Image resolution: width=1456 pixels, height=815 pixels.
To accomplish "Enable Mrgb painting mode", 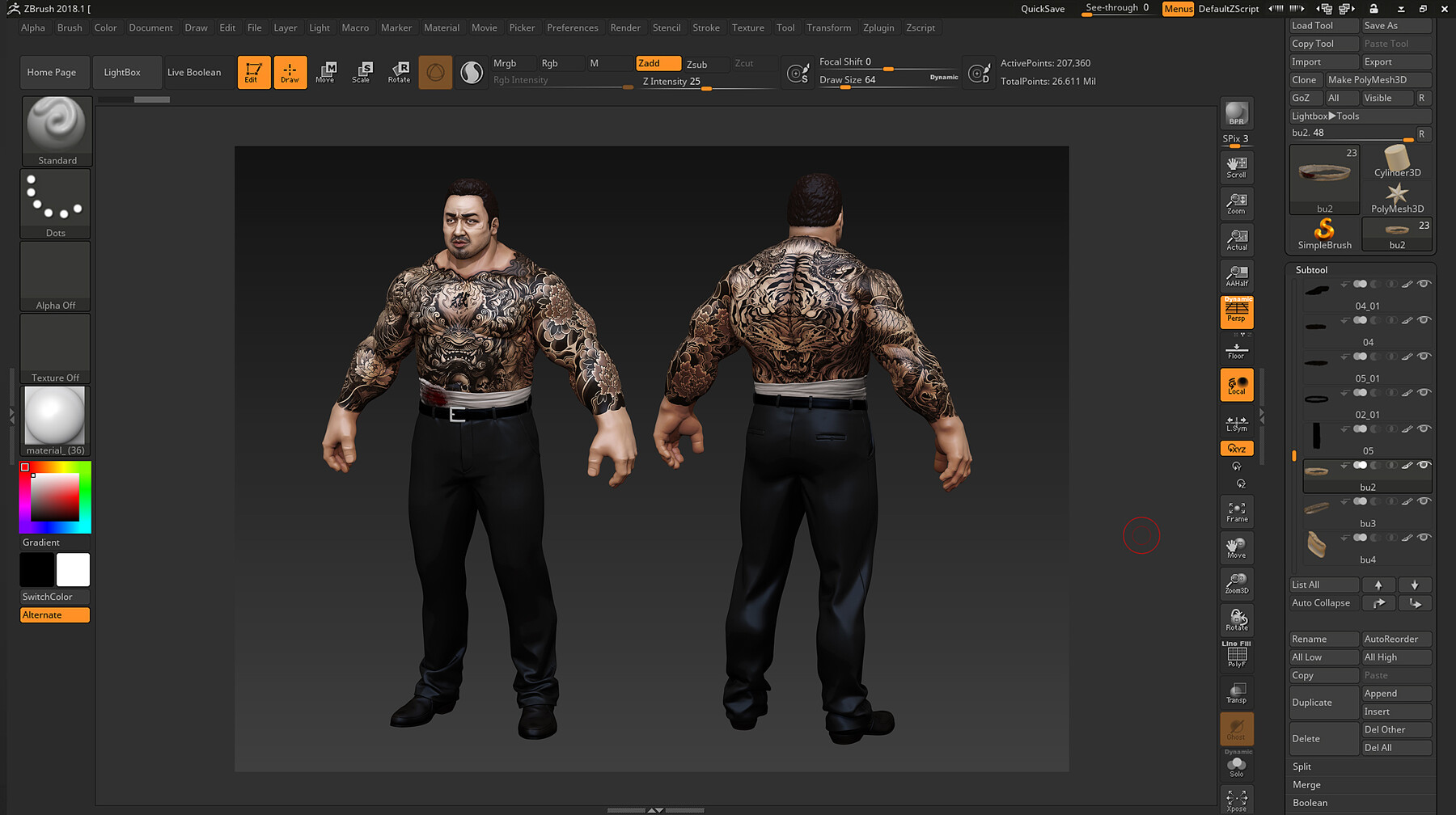I will click(512, 62).
